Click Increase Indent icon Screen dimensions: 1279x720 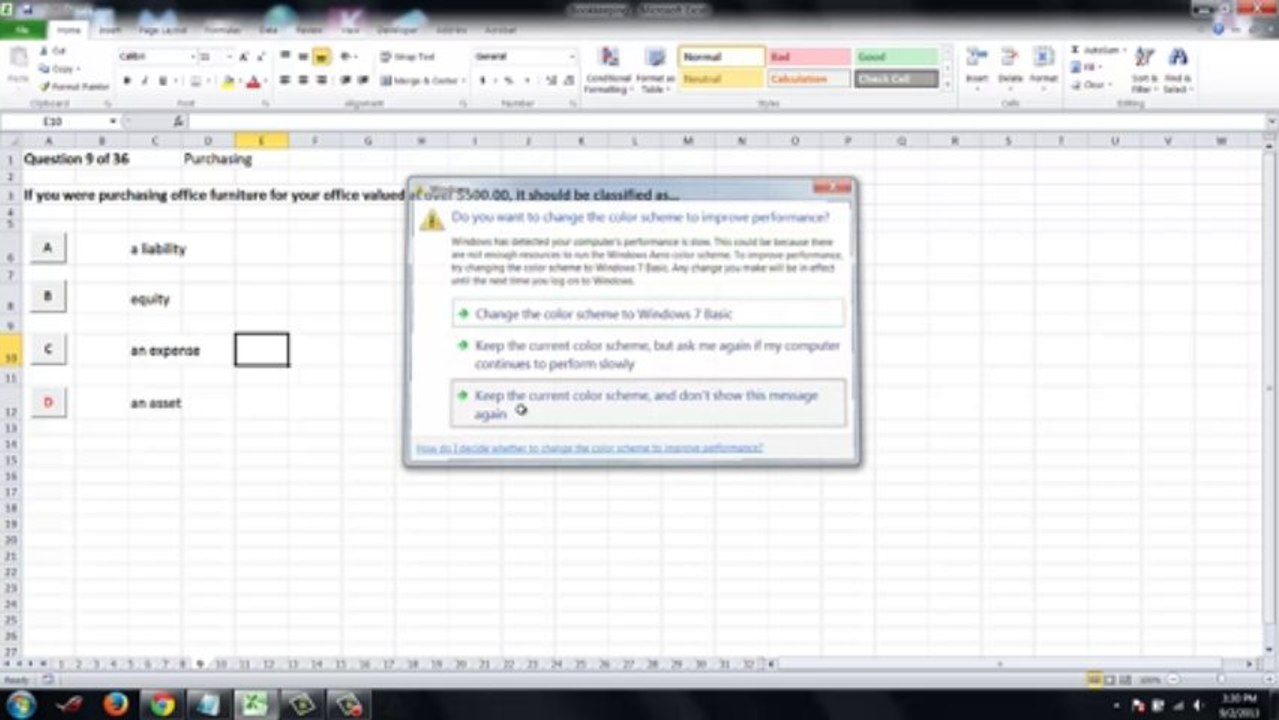363,80
